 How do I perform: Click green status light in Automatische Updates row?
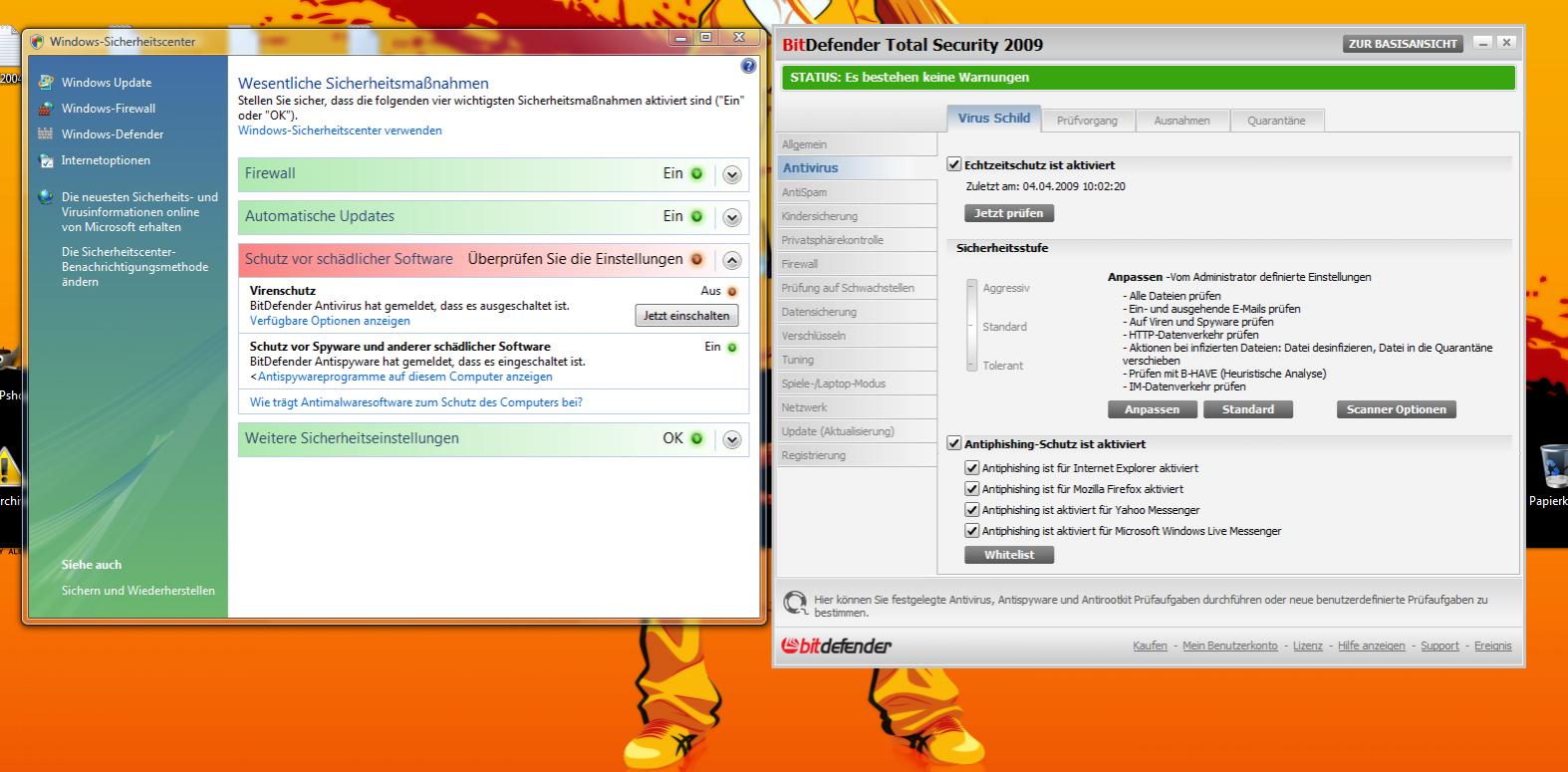[696, 216]
